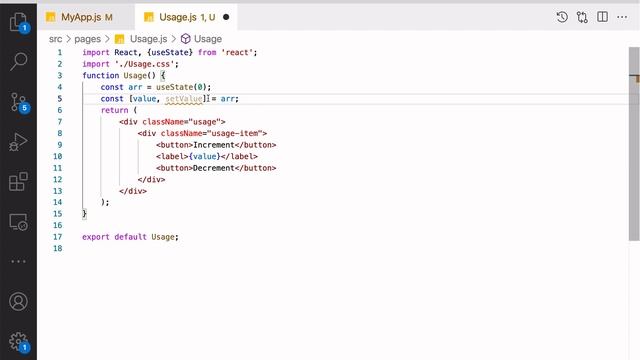The image size is (640, 360).
Task: Click line number 1 in the gutter
Action: [x=60, y=52]
